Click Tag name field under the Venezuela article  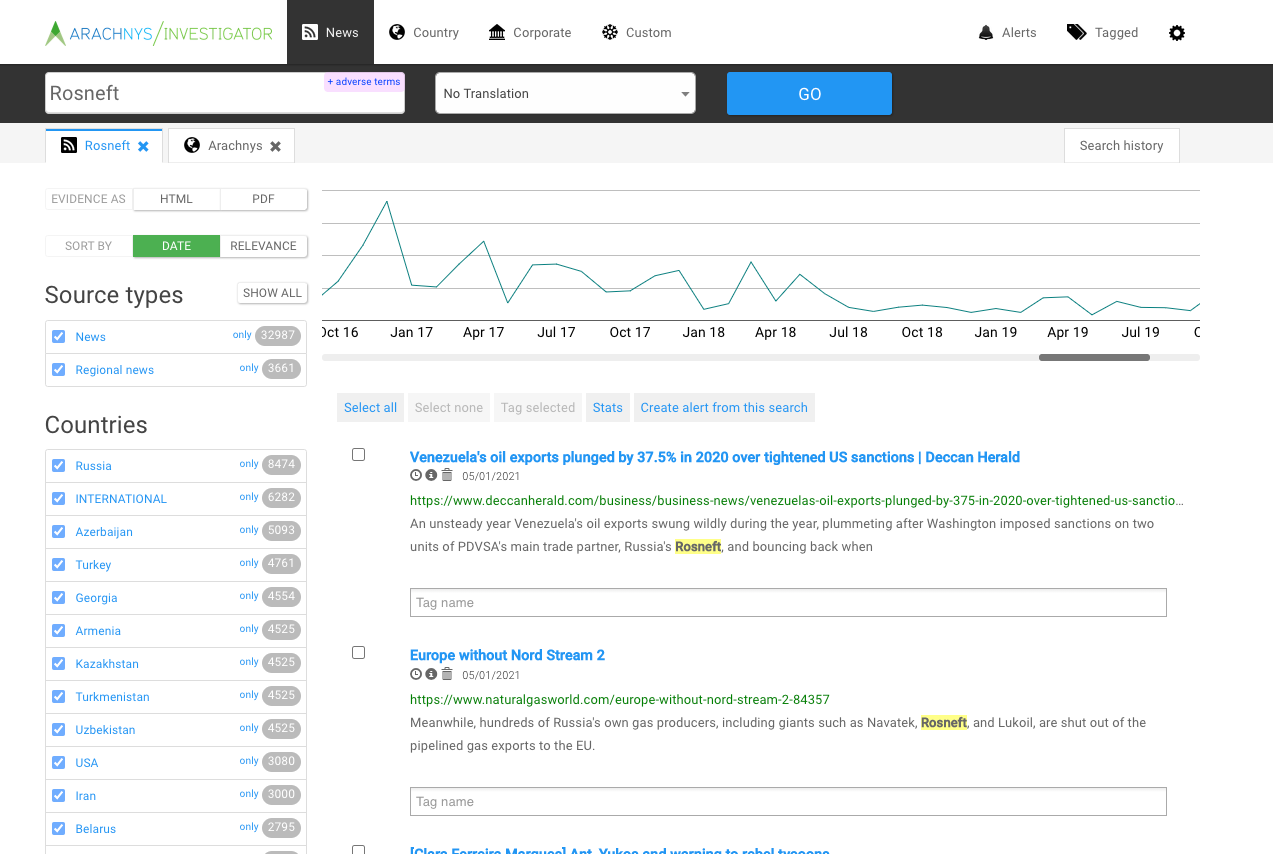pyautogui.click(x=788, y=603)
